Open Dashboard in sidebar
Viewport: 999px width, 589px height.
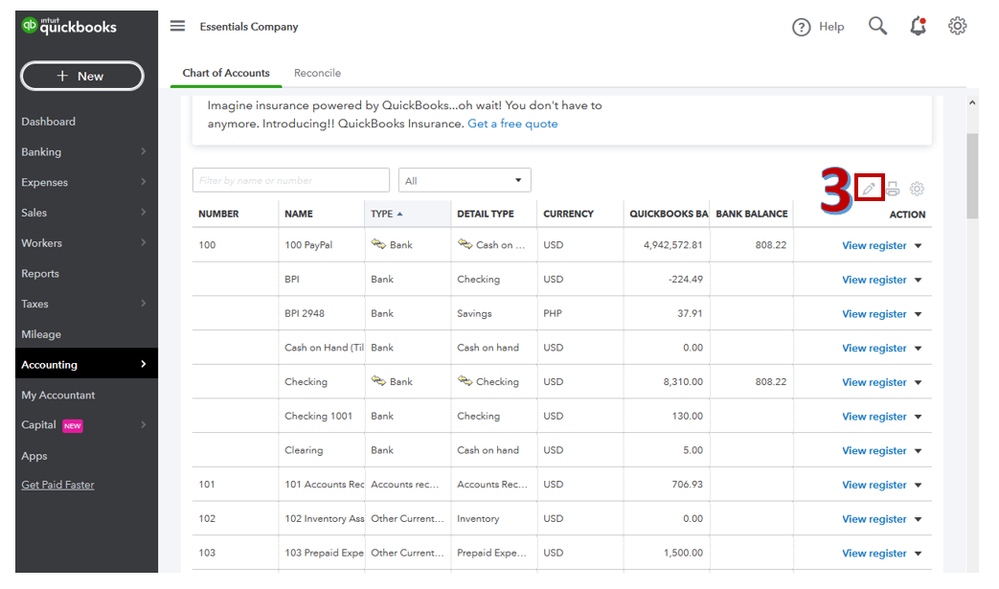48,121
